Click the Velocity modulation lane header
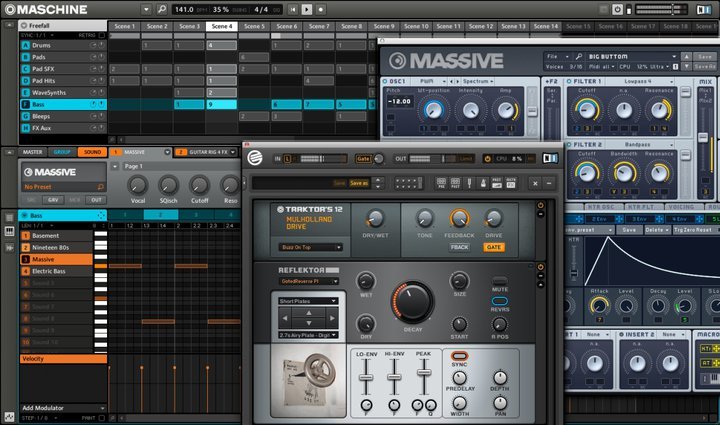The image size is (720, 425). coord(63,359)
